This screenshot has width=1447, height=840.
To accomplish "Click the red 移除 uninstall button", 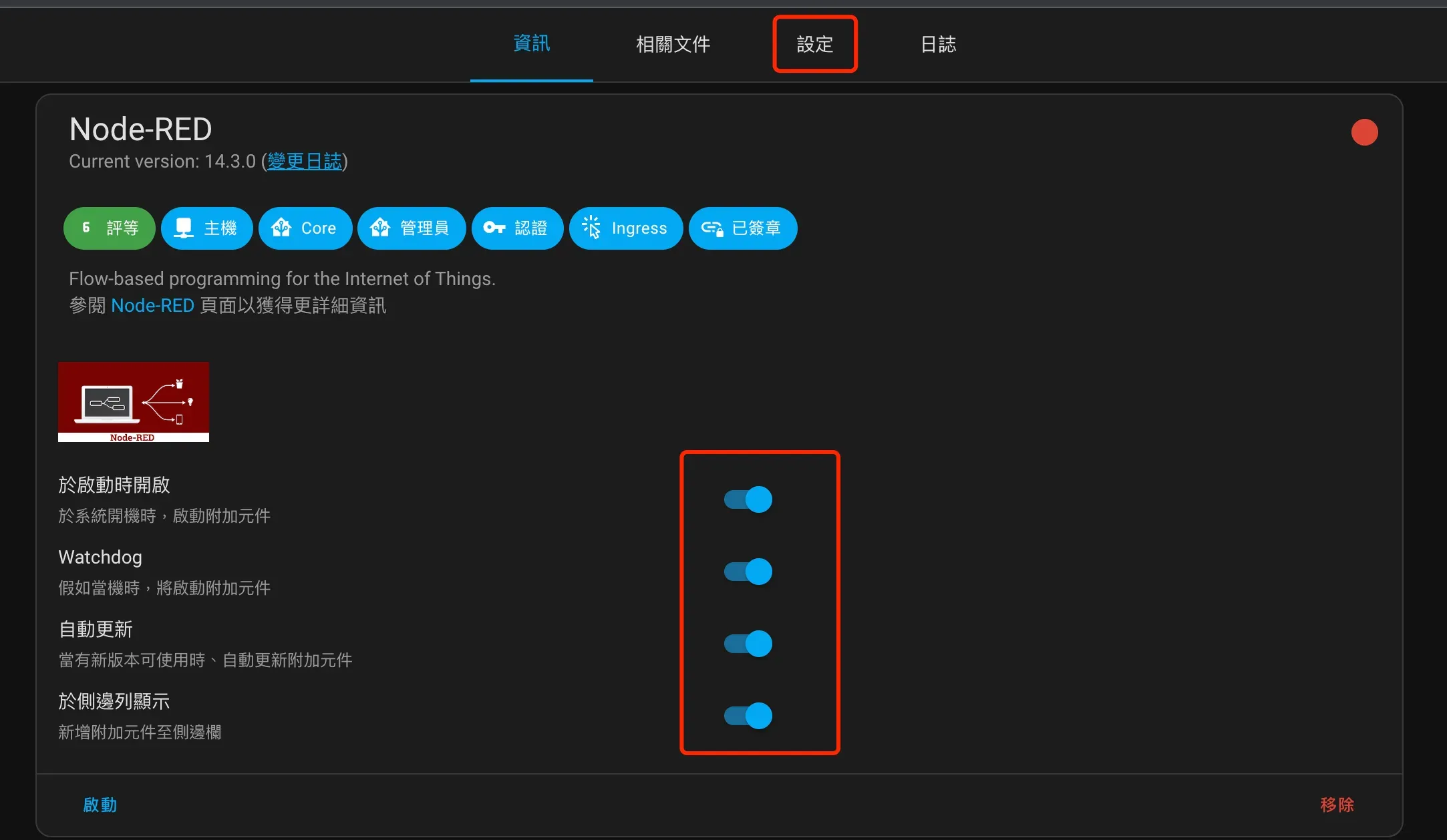I will (x=1337, y=805).
